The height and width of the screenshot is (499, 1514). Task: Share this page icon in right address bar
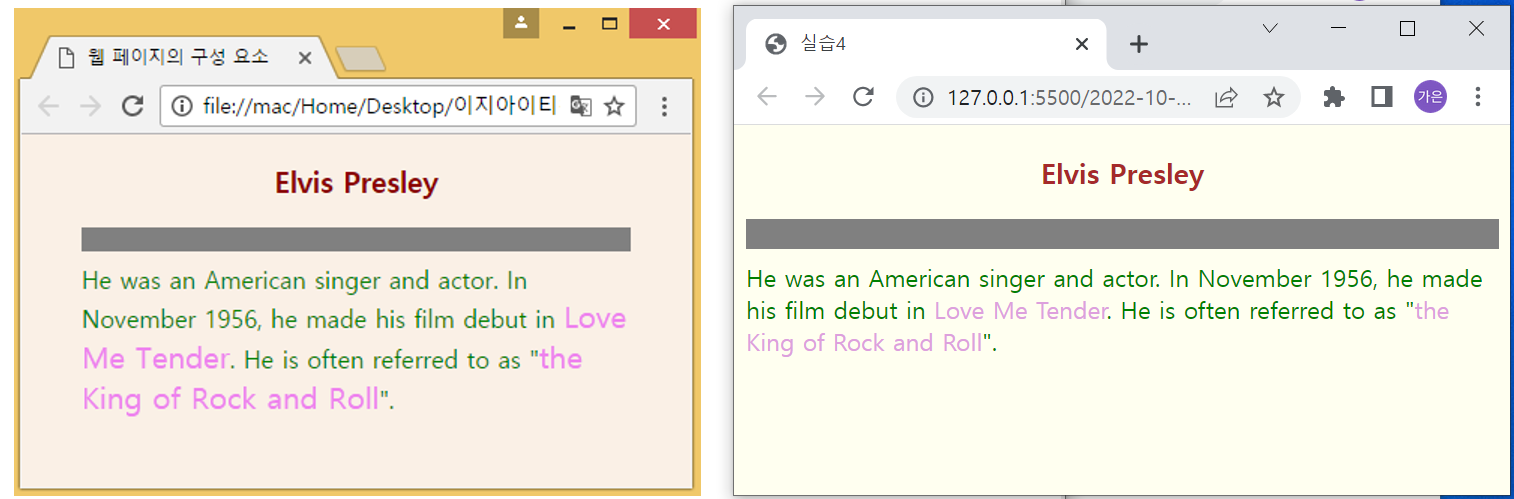click(x=1225, y=97)
